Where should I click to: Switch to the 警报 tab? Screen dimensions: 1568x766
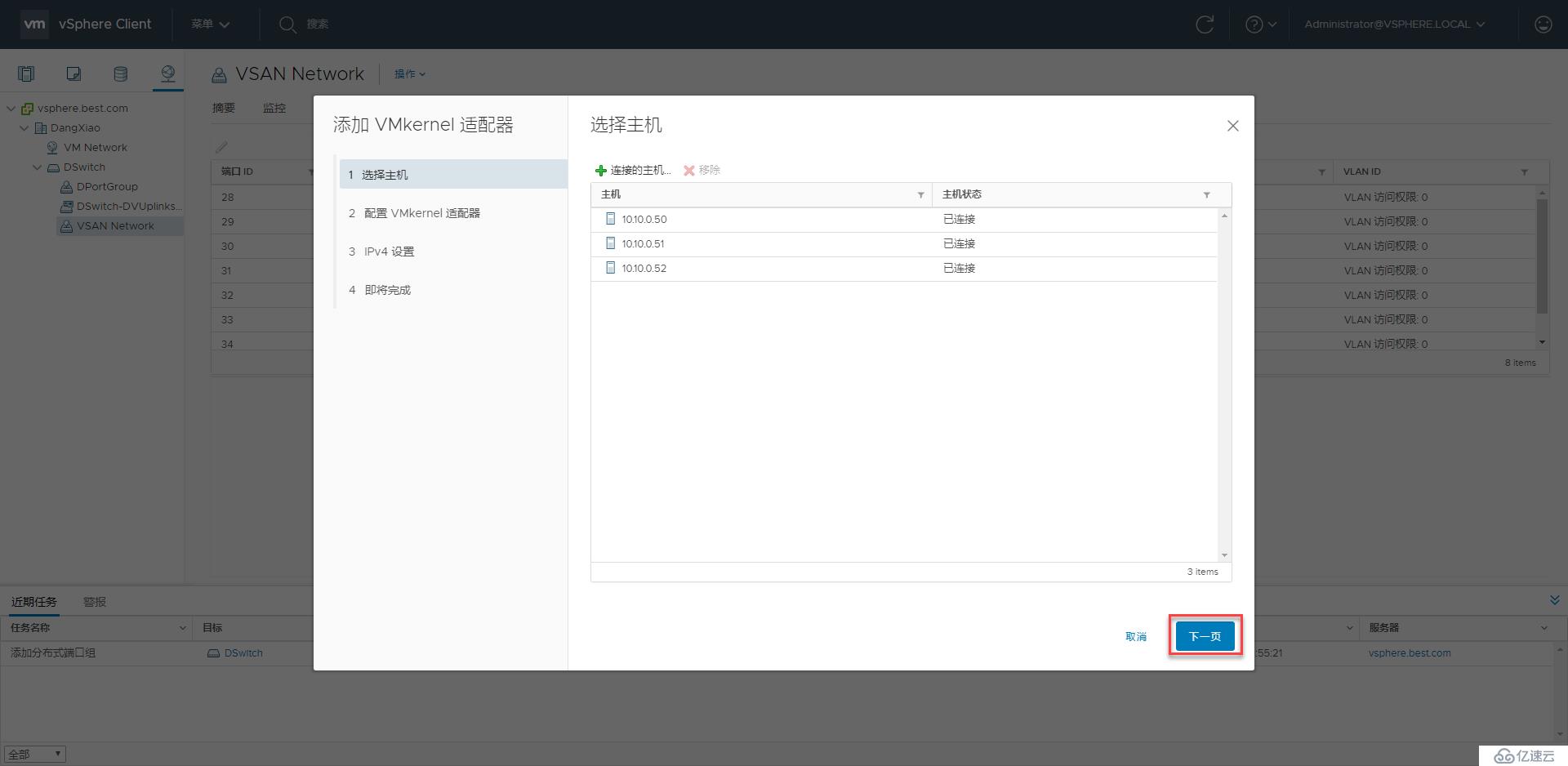(95, 602)
